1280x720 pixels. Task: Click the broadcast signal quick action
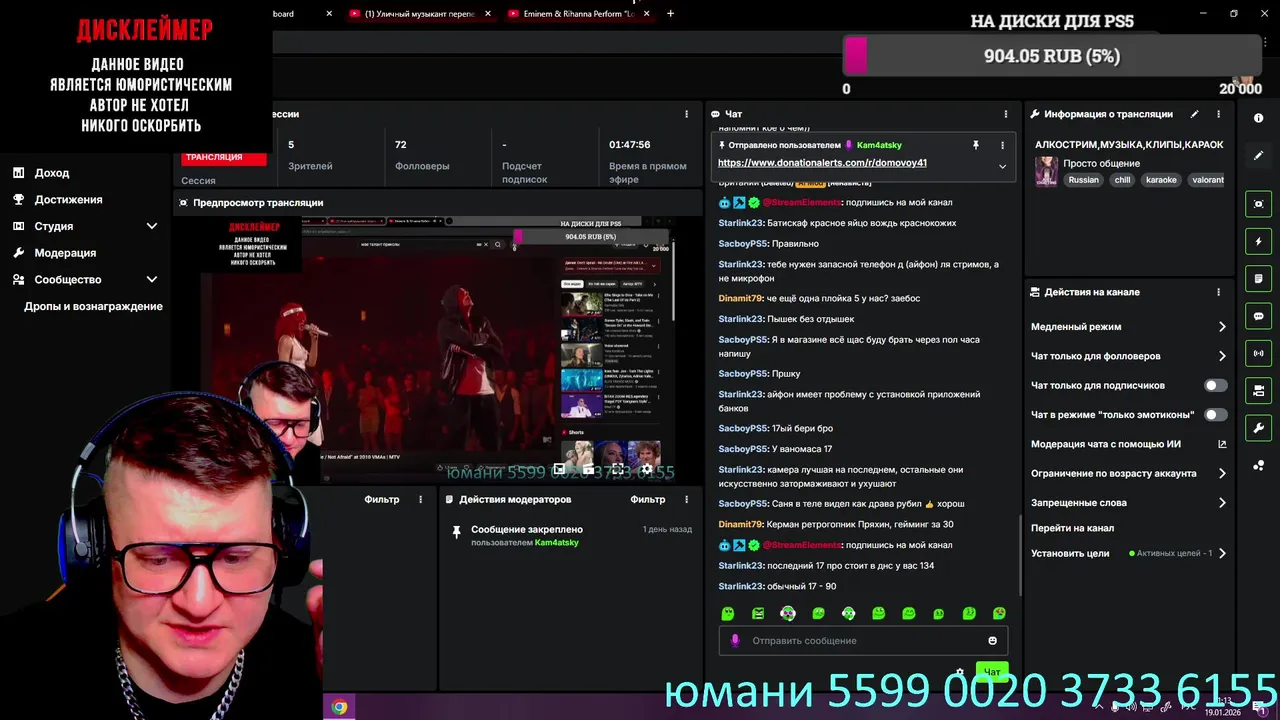pyautogui.click(x=1258, y=353)
